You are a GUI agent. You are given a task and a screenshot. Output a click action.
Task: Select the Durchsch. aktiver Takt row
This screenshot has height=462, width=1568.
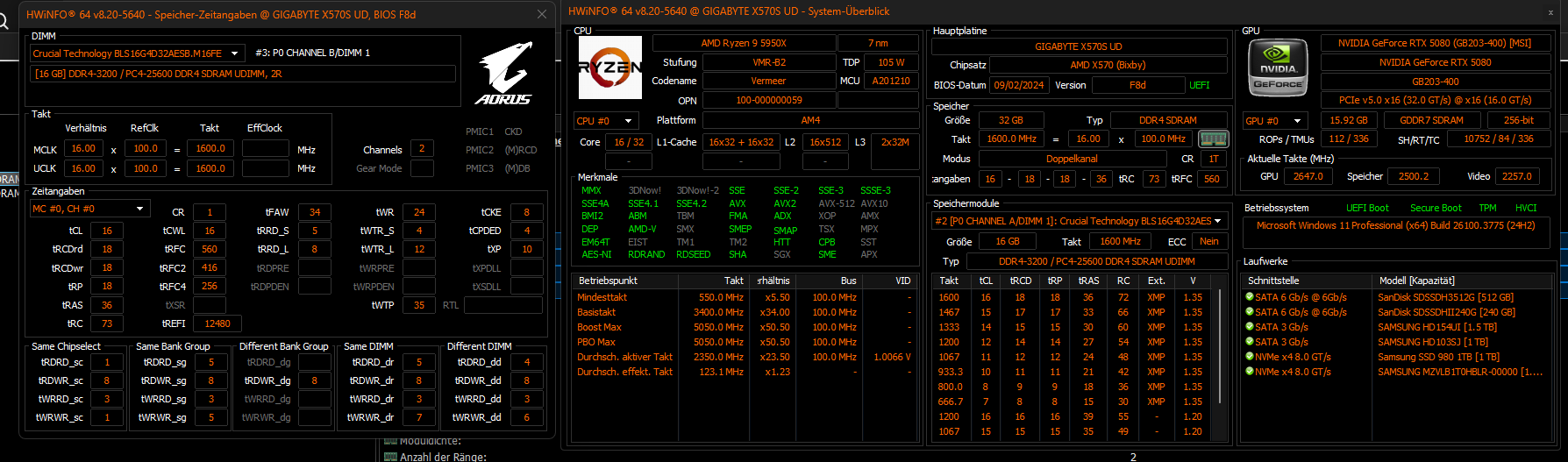(x=745, y=357)
